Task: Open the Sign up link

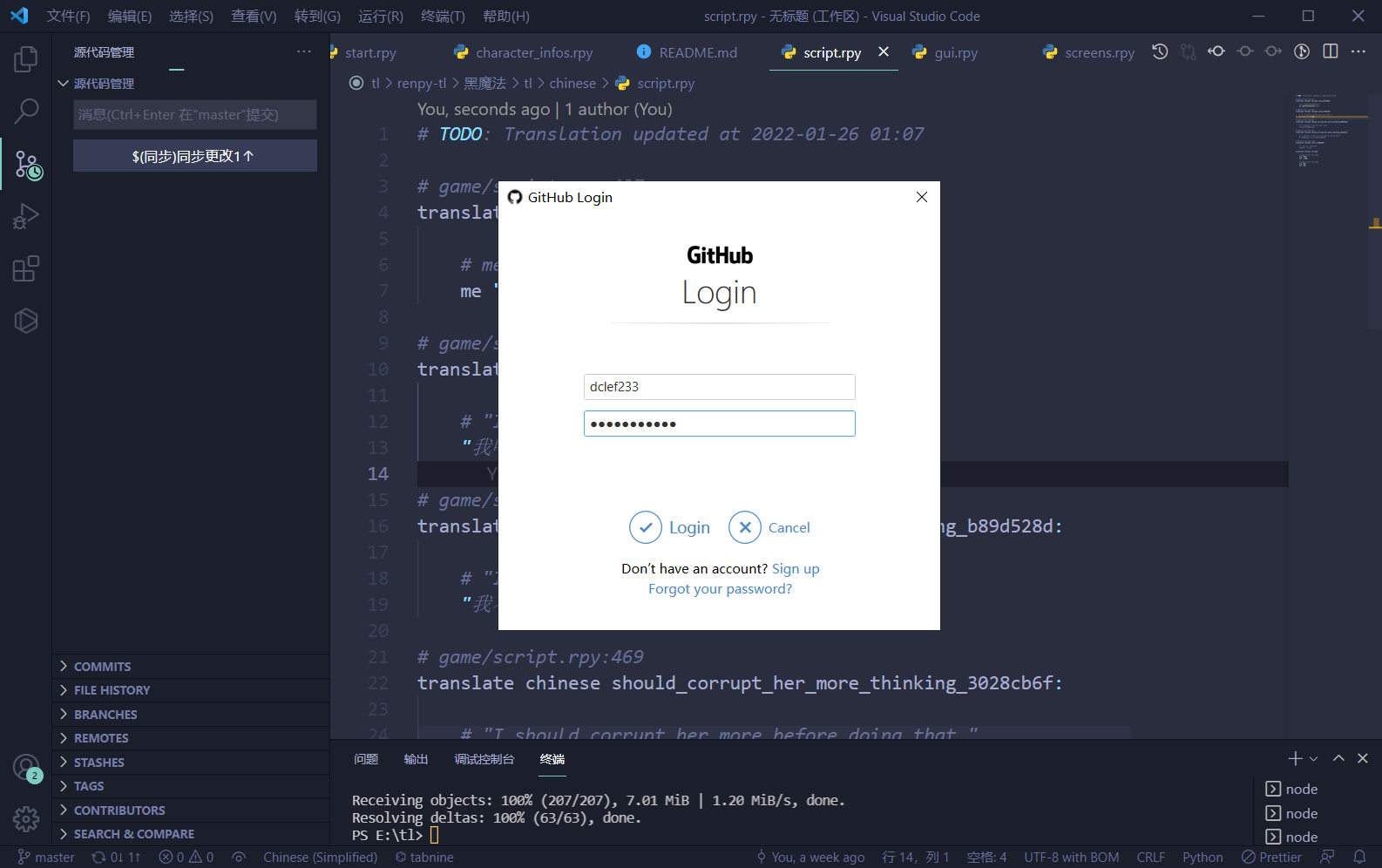Action: [796, 569]
